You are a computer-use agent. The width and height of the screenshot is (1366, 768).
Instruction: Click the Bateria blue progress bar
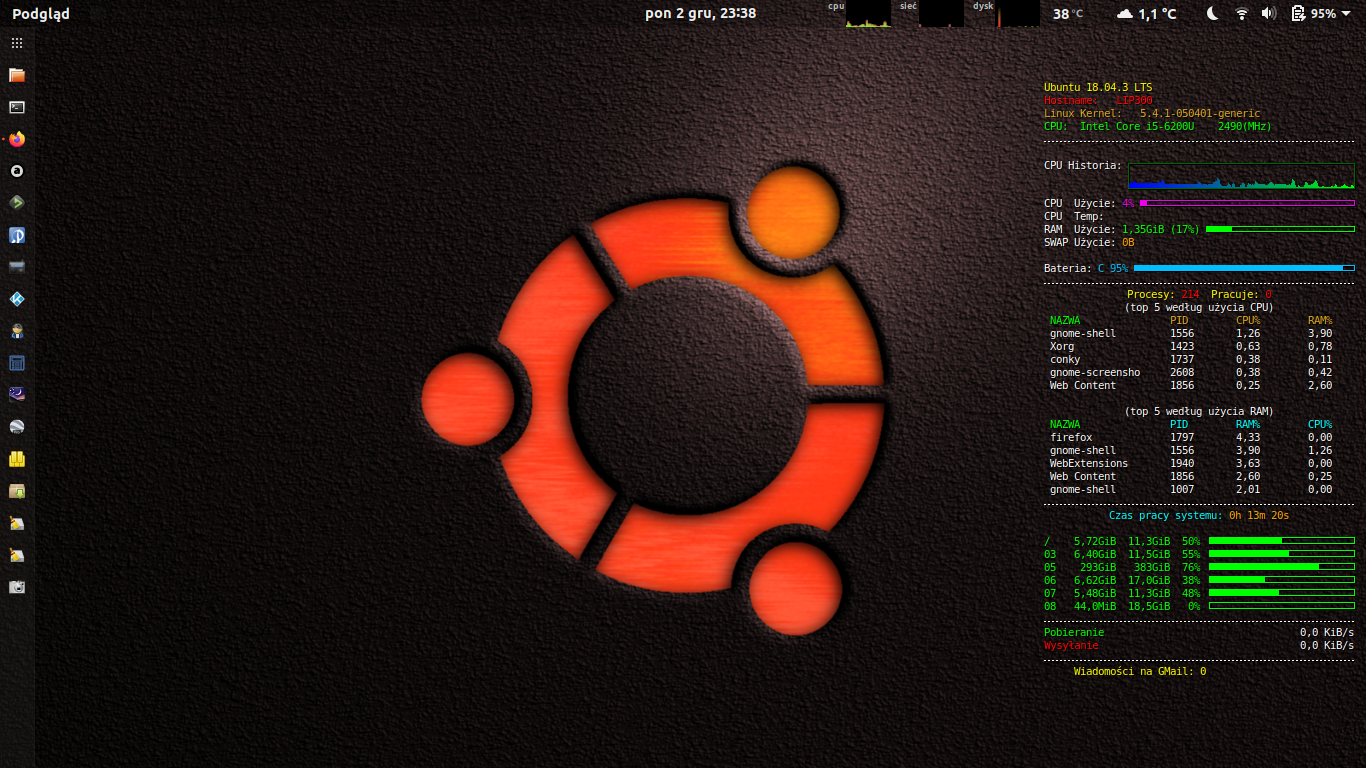coord(1244,268)
